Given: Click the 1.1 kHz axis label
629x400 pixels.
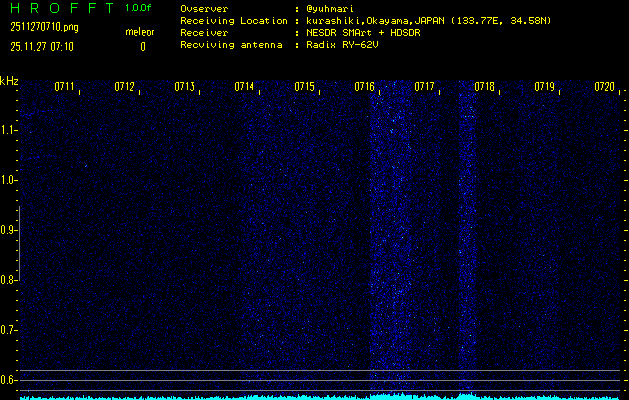Looking at the screenshot, I should click(8, 130).
